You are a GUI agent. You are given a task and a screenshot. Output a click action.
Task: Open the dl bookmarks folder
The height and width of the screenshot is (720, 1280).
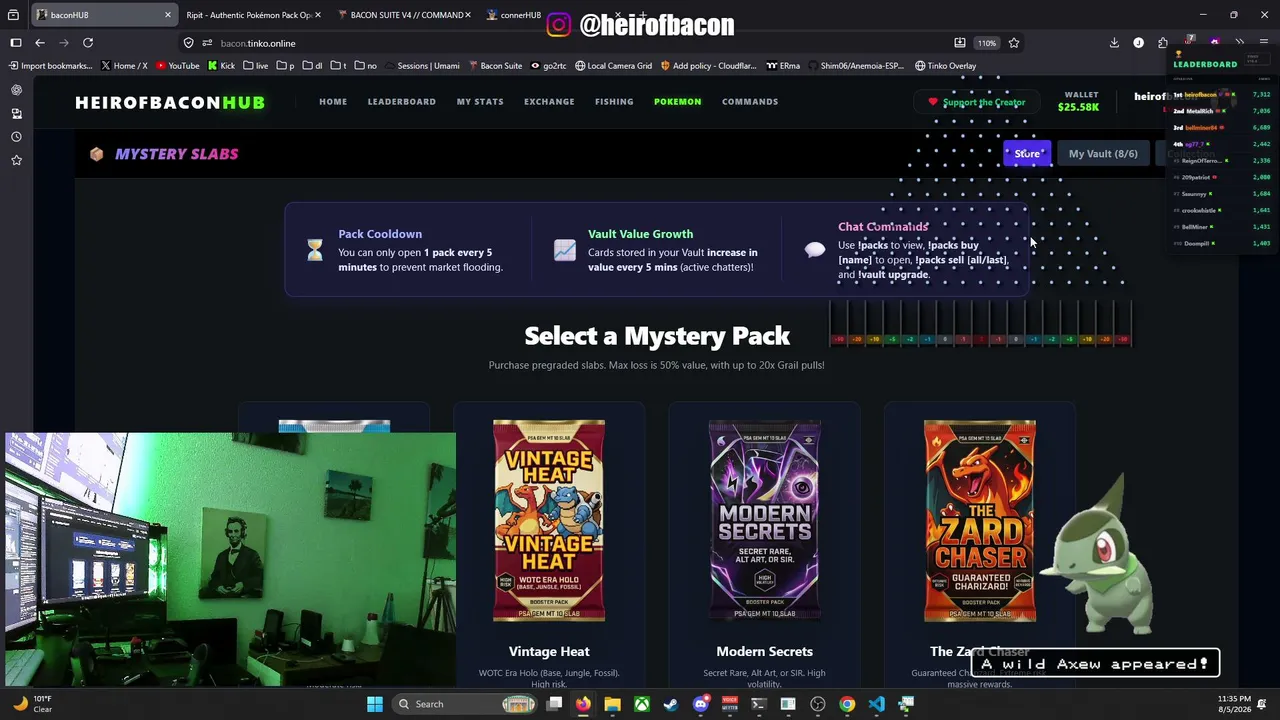(313, 66)
